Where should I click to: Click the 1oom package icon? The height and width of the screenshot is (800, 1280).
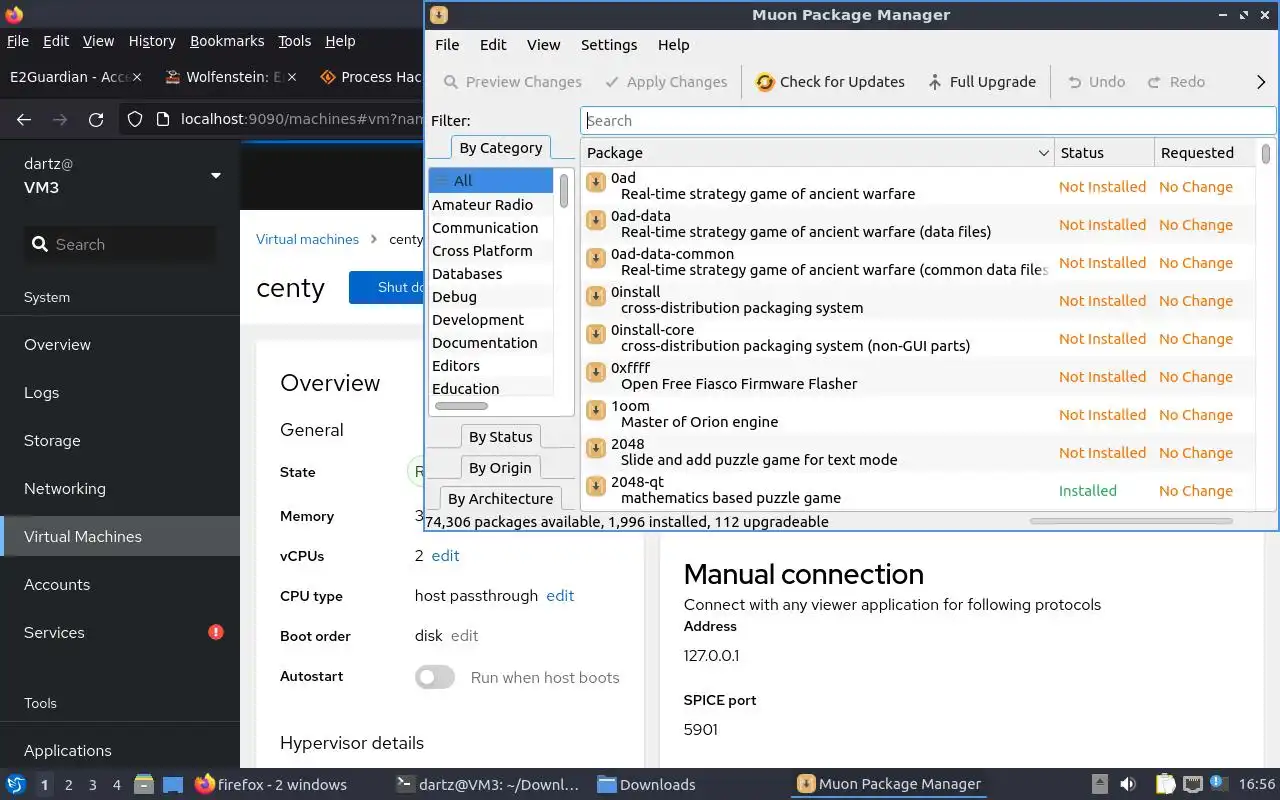click(596, 410)
